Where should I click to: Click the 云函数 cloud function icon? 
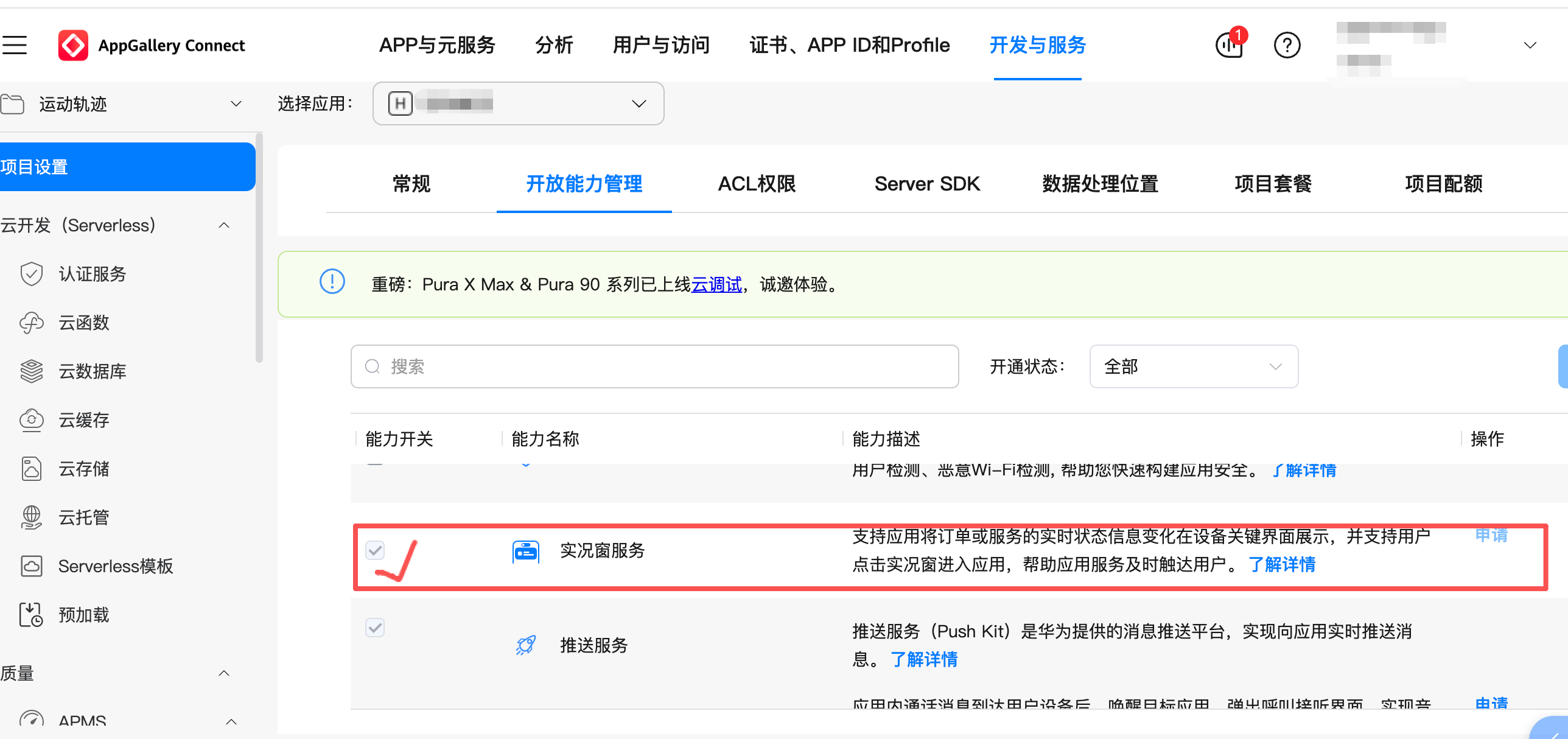(x=31, y=323)
